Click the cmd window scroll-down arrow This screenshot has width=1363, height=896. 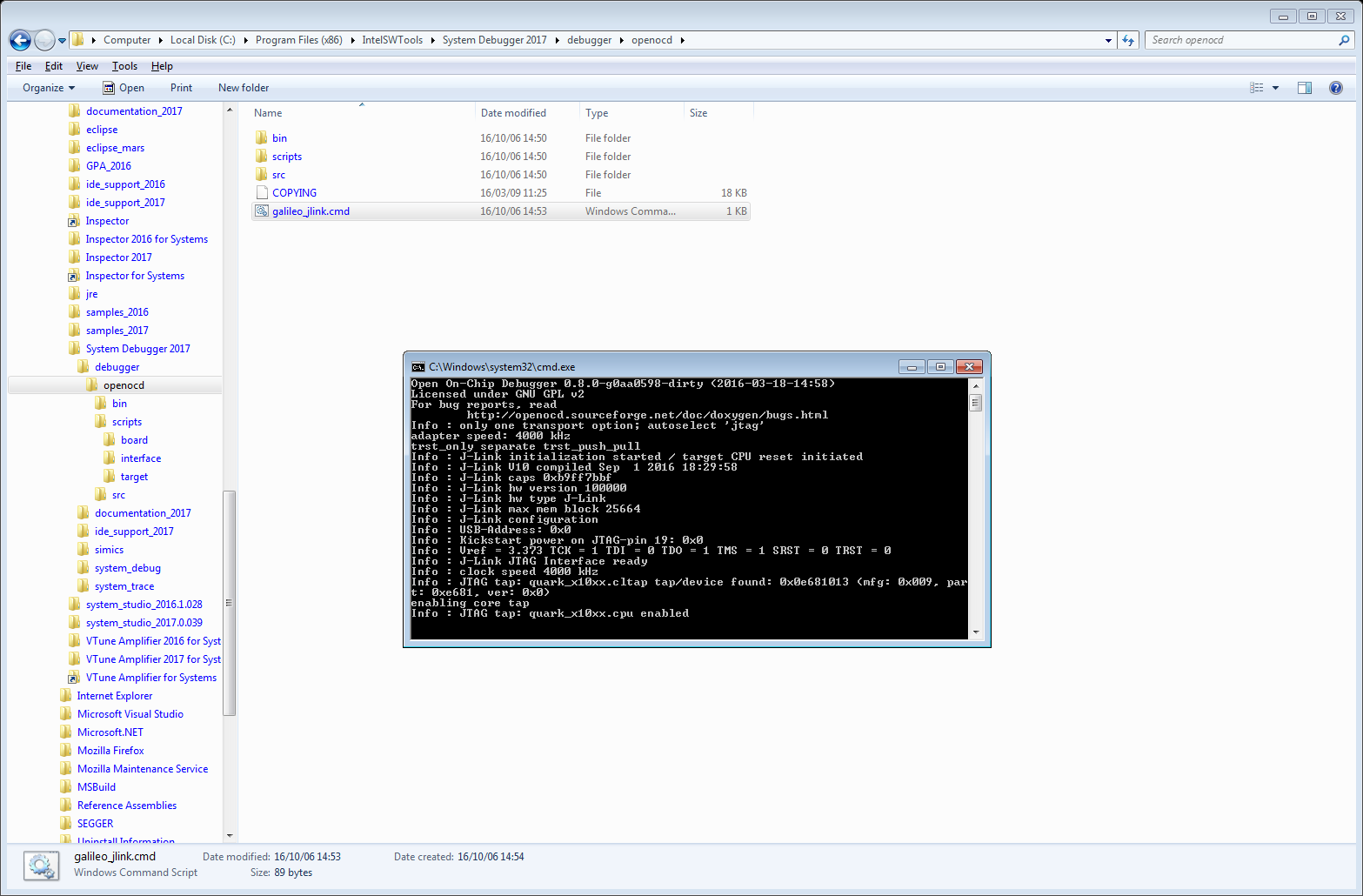(x=976, y=632)
